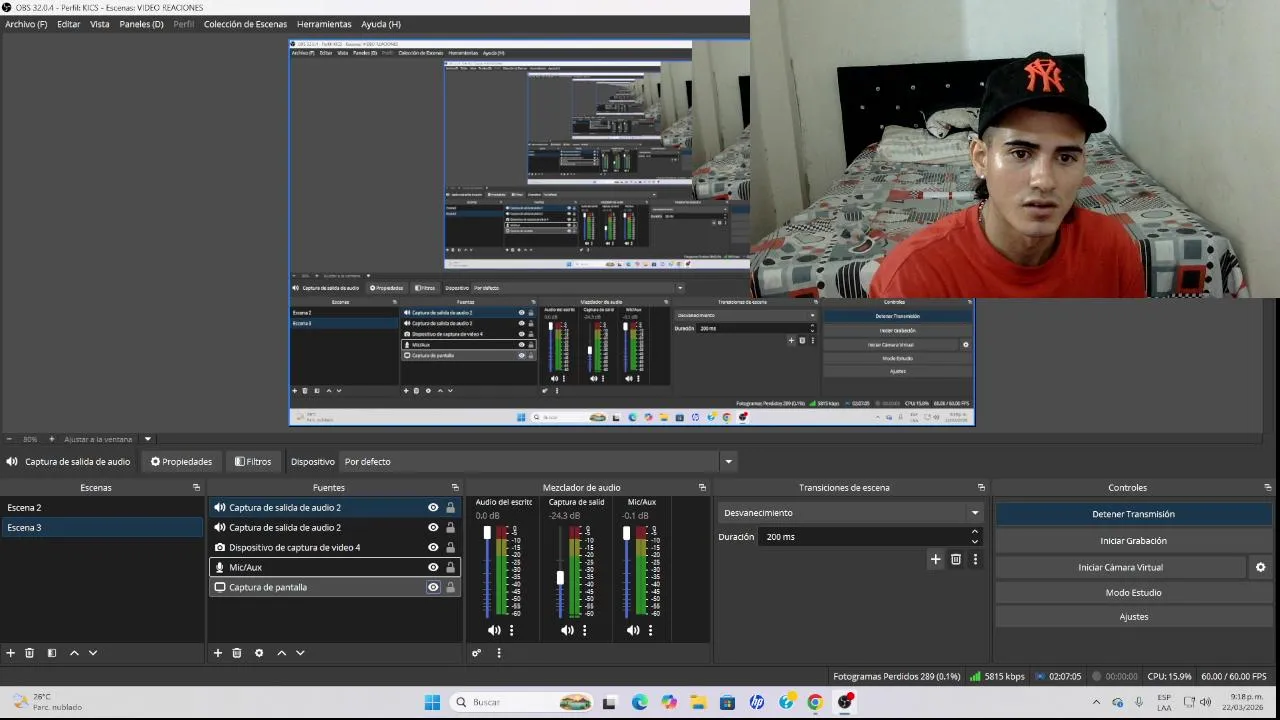Mute the Audio del escritorio channel
The height and width of the screenshot is (720, 1280).
(494, 630)
